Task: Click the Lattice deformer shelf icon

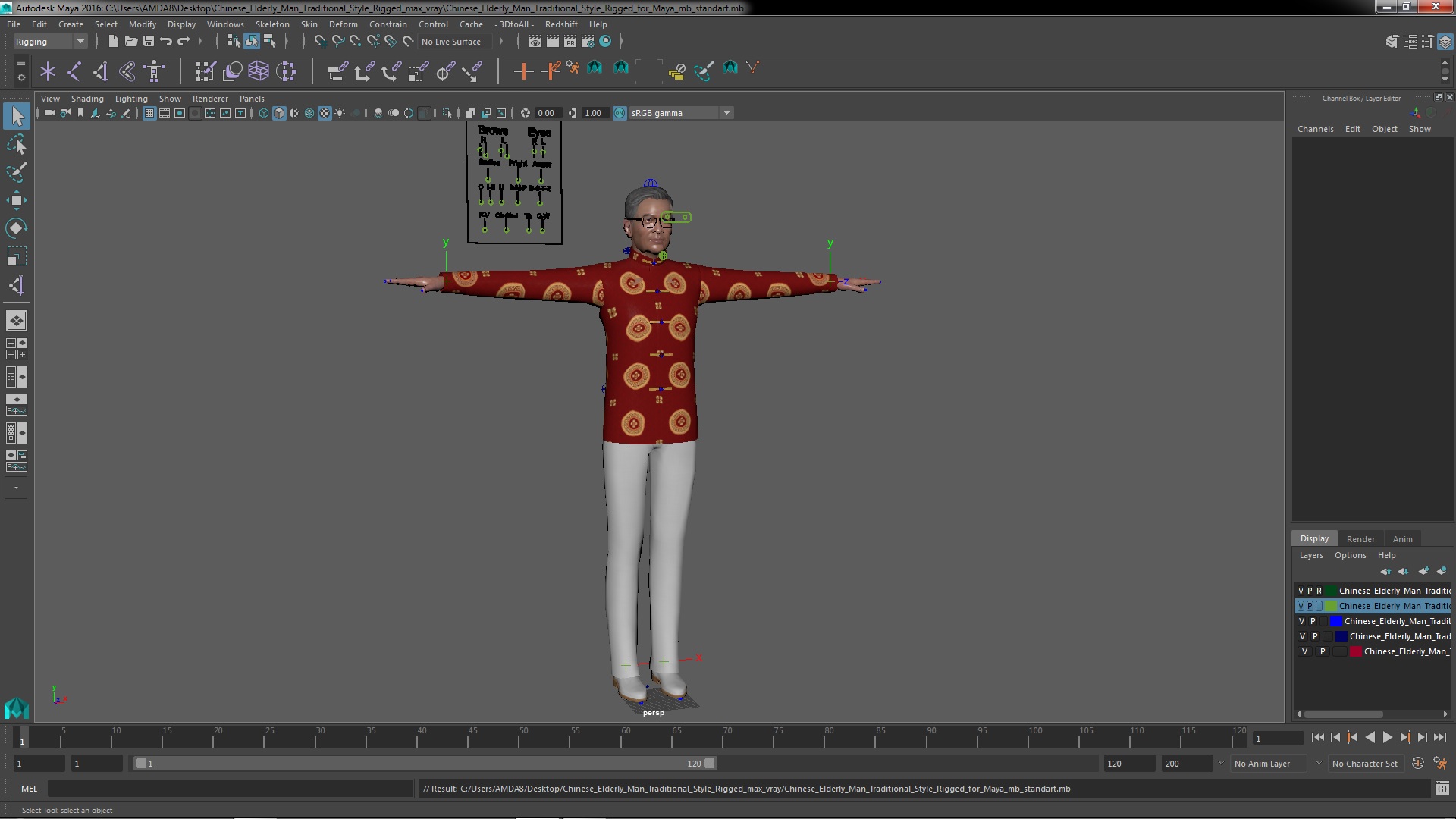Action: point(259,71)
